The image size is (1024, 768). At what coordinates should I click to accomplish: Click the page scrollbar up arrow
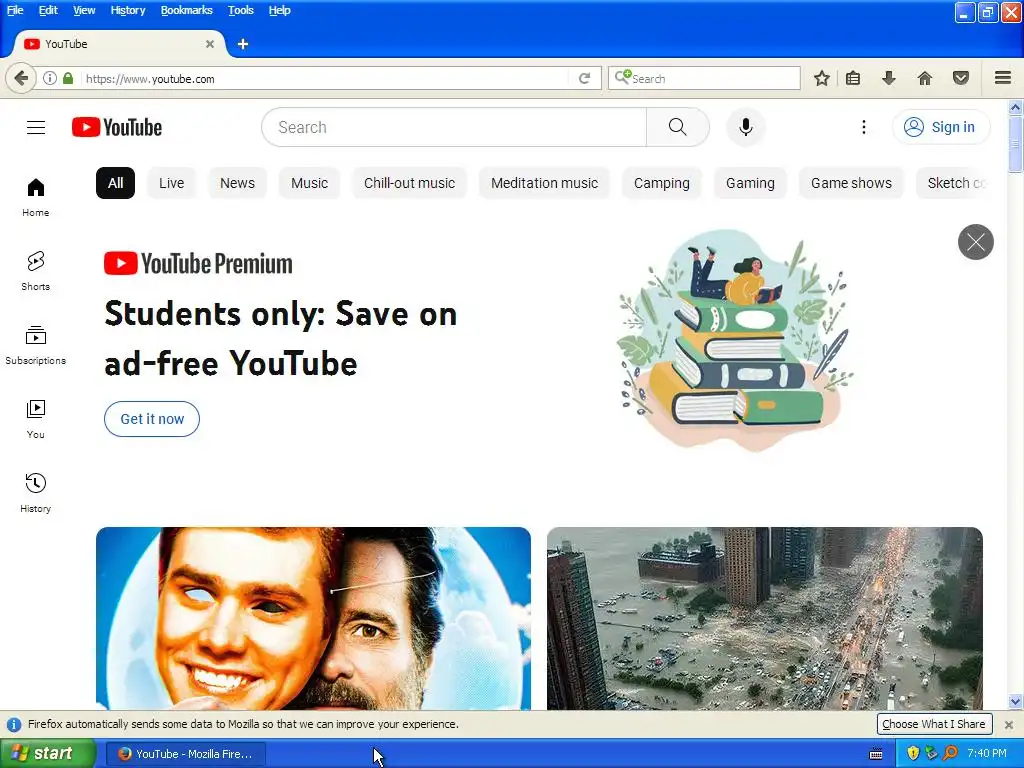(1016, 107)
